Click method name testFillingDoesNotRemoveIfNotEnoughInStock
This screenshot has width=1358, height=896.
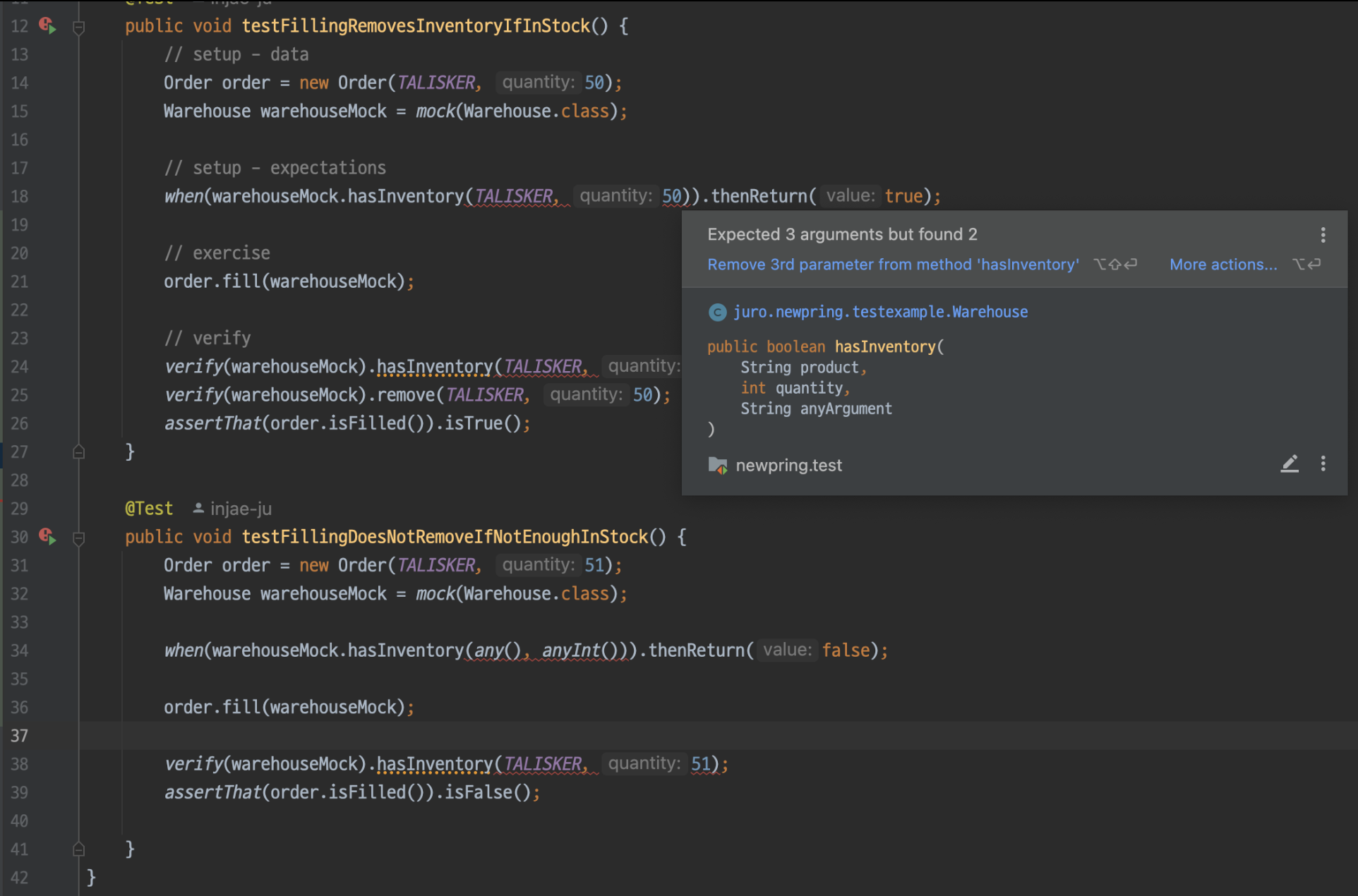[445, 537]
